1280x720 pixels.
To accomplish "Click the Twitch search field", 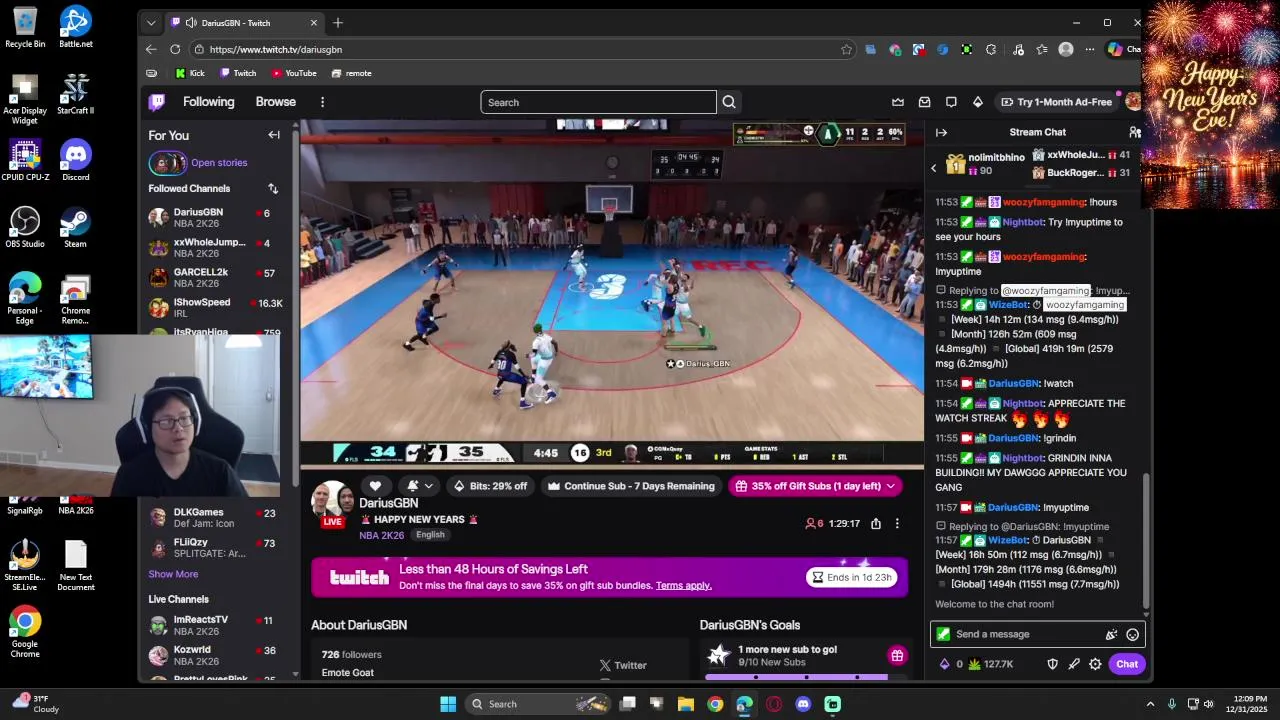I will 598,102.
